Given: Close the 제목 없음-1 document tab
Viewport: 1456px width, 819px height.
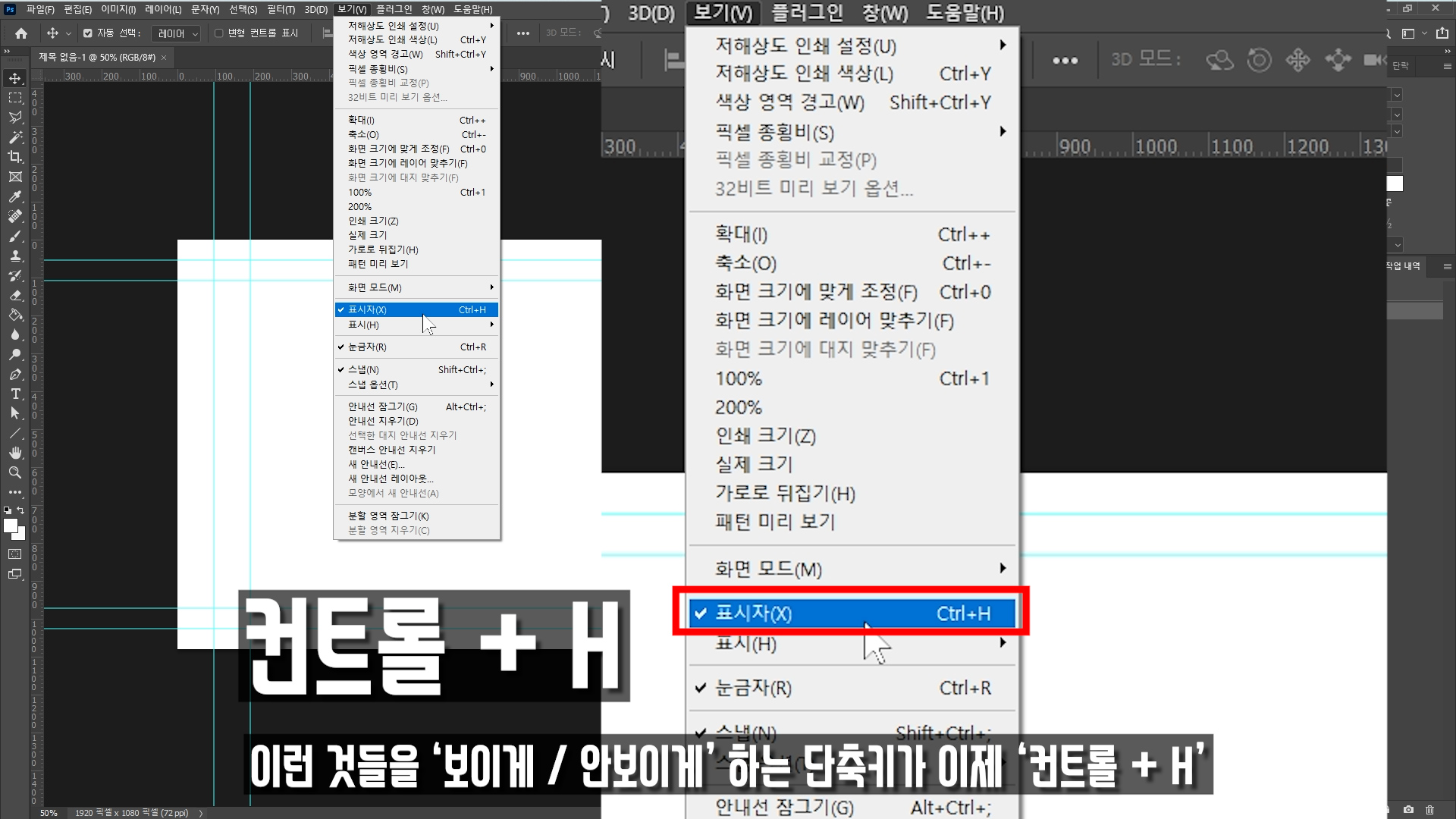Looking at the screenshot, I should pos(164,58).
